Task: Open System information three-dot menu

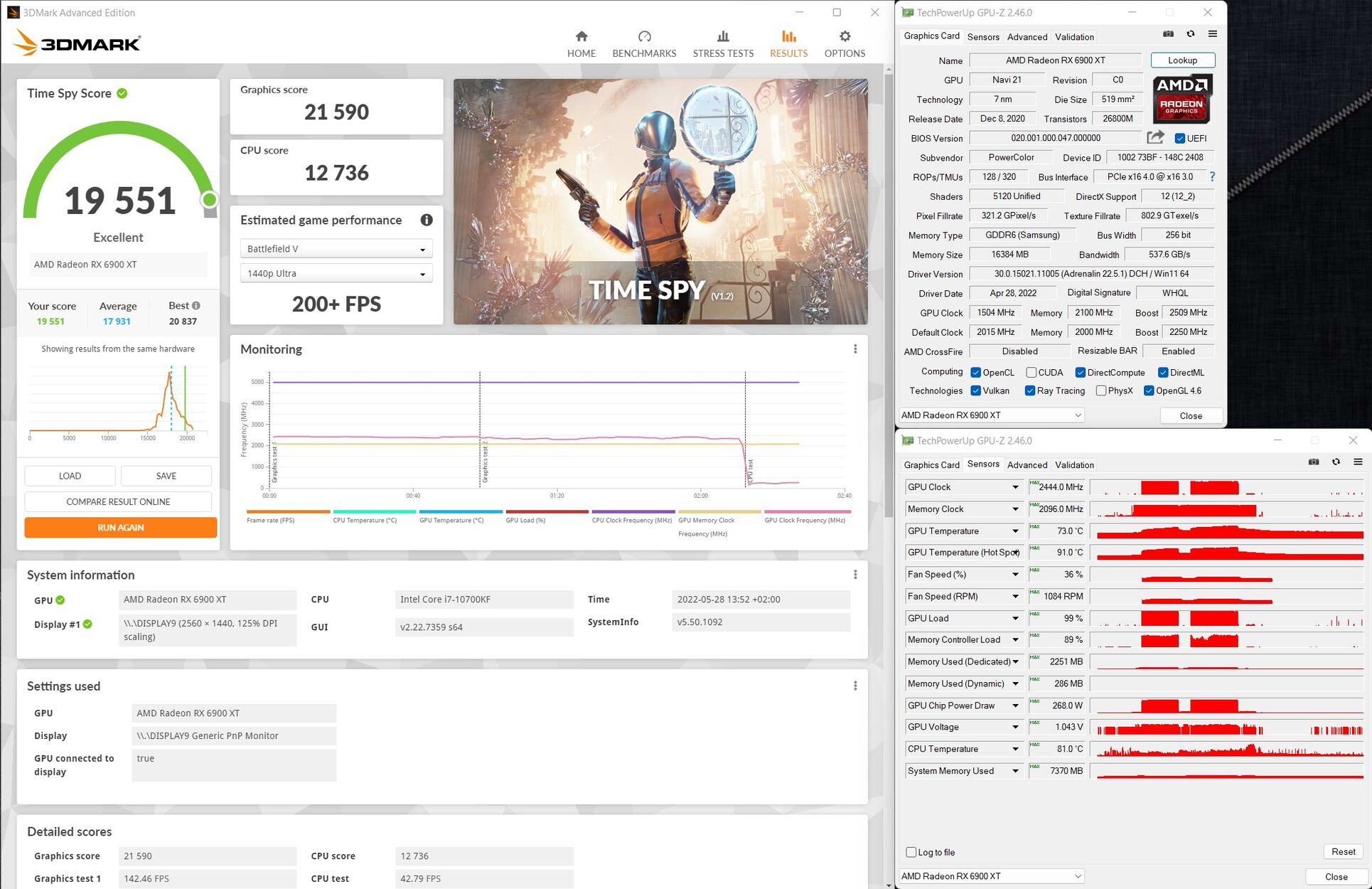Action: point(855,575)
